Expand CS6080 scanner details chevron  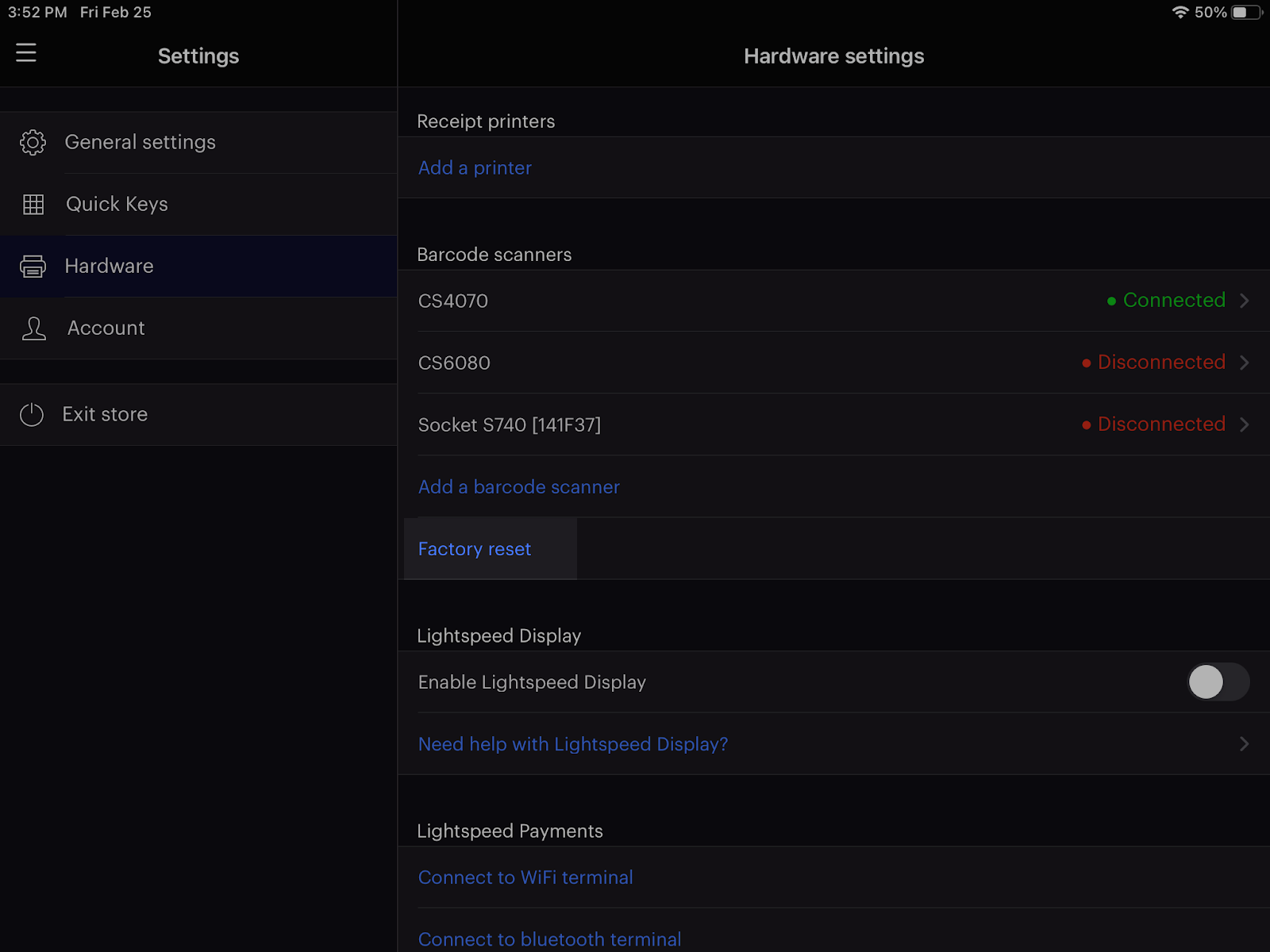pos(1244,363)
